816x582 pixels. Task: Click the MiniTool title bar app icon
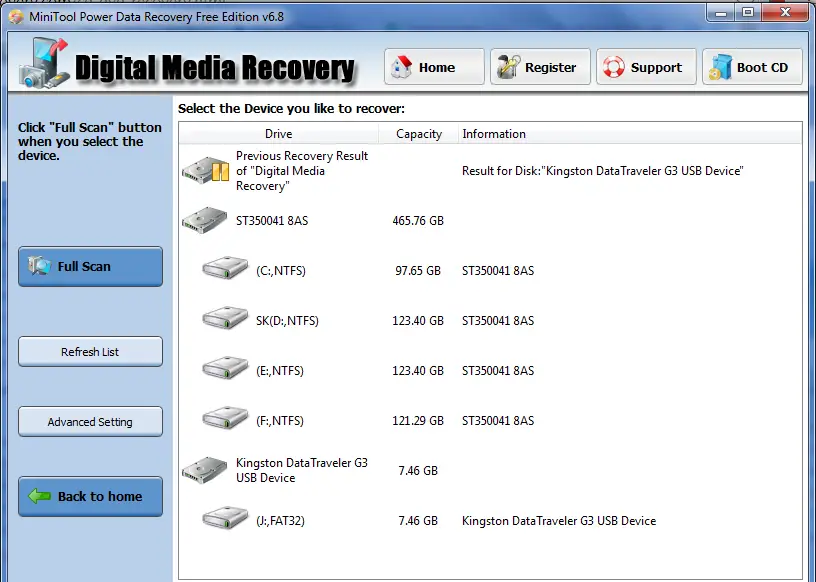tap(16, 17)
